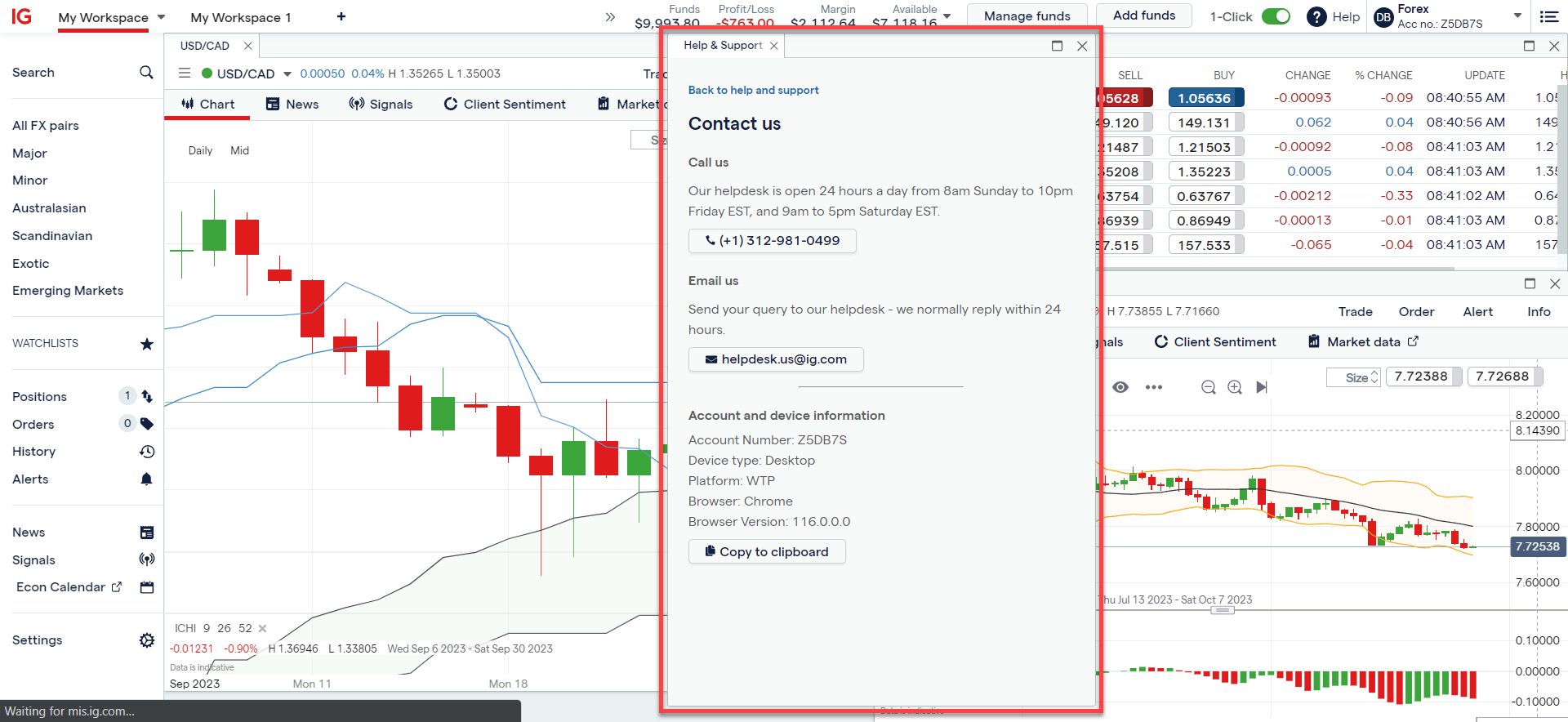Toggle the 1-Click trading switch

(1276, 16)
